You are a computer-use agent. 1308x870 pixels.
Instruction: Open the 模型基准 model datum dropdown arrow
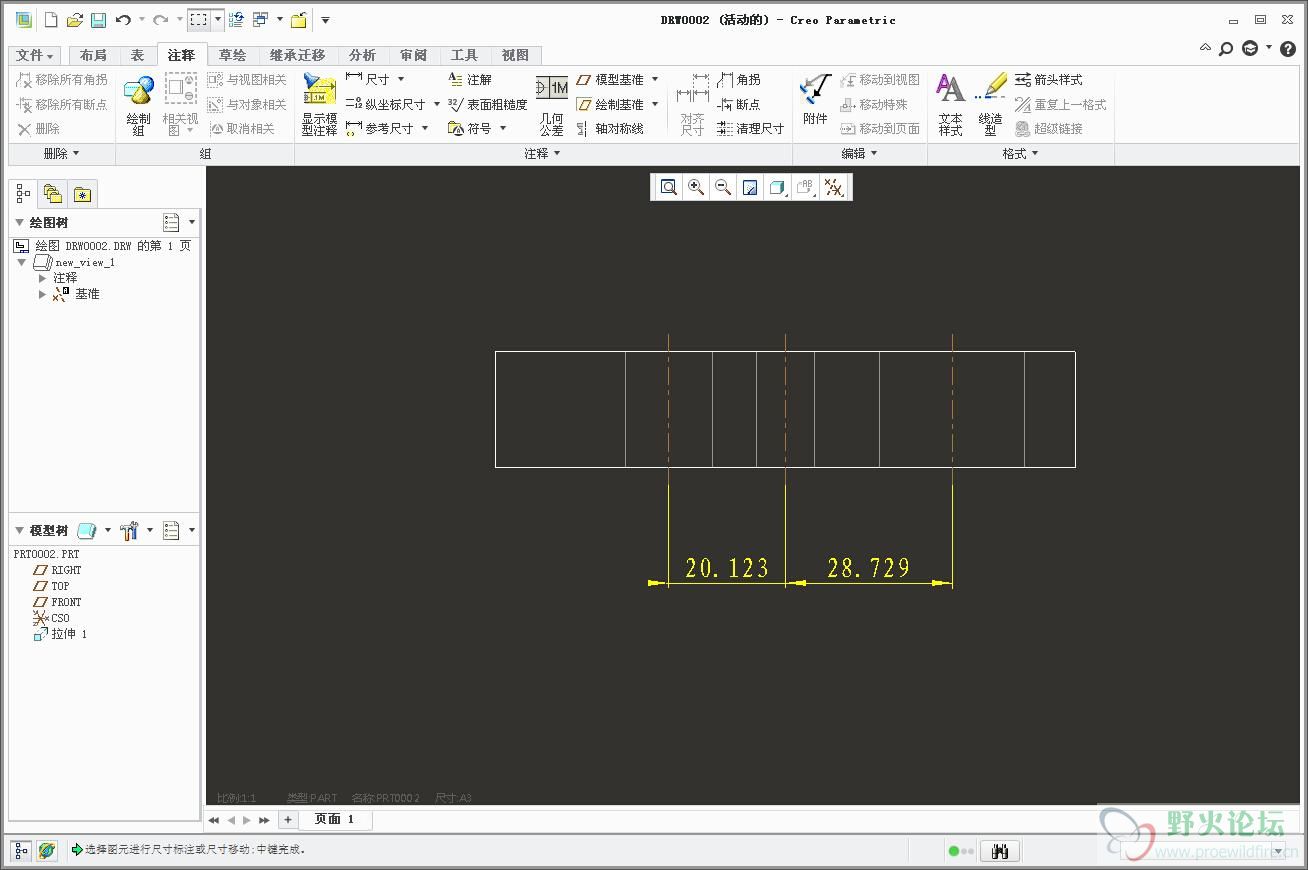655,79
